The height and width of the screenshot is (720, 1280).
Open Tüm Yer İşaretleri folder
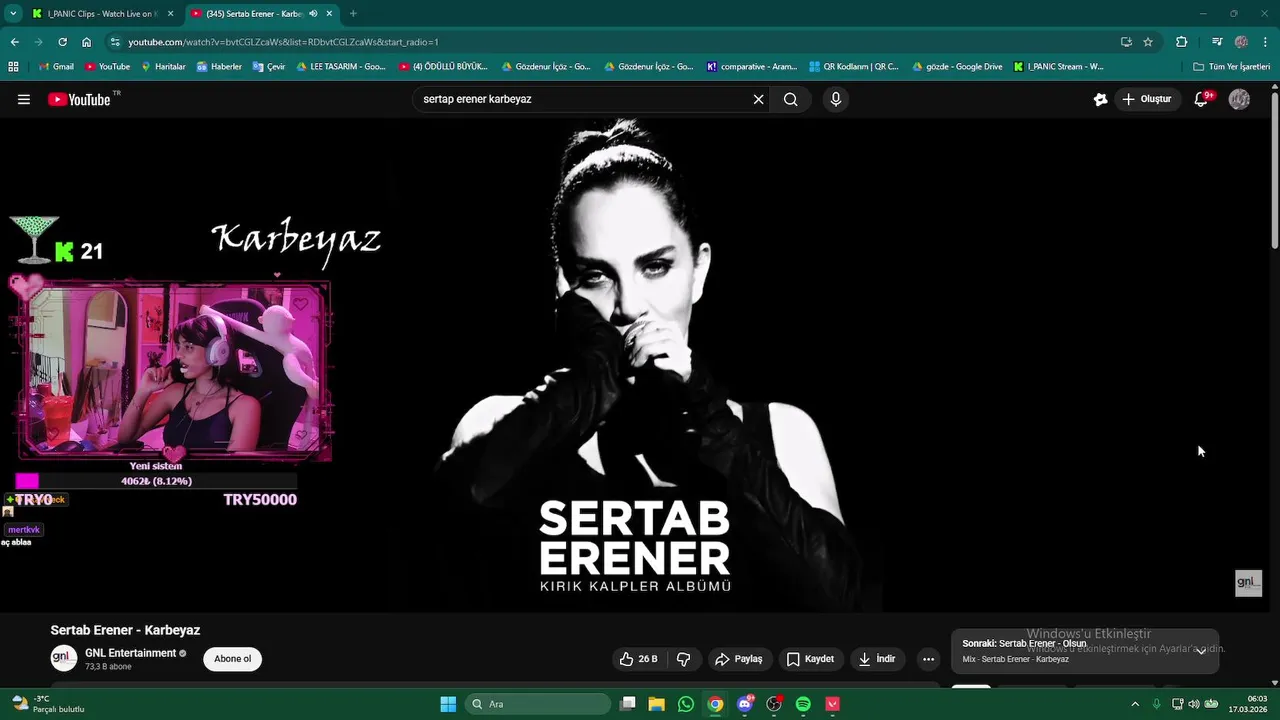click(x=1232, y=67)
